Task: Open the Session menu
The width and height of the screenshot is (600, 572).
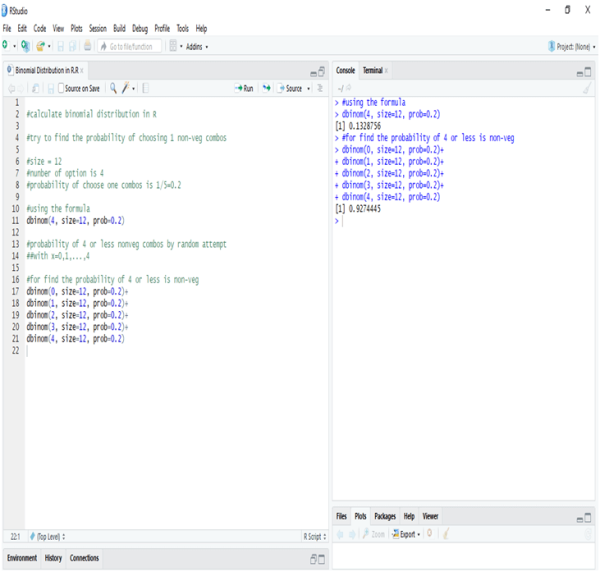Action: tap(97, 28)
